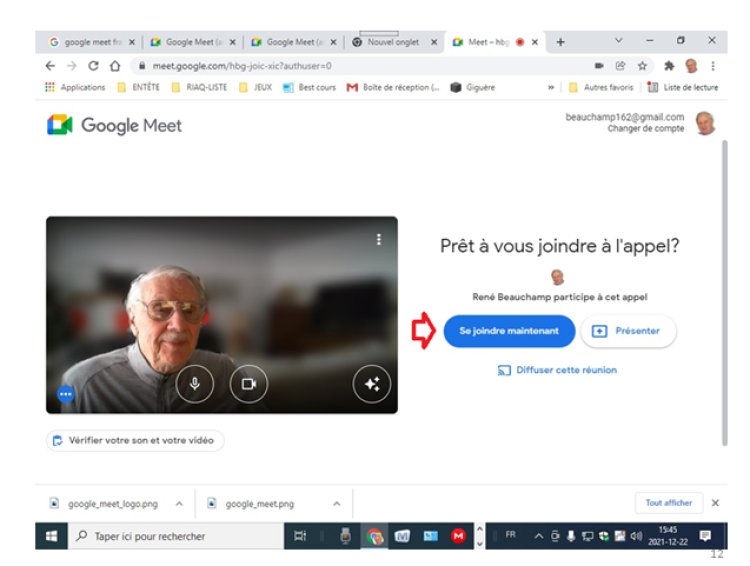The width and height of the screenshot is (750, 566).
Task: Open ENTÊTE bookmarks folder
Action: 139,87
